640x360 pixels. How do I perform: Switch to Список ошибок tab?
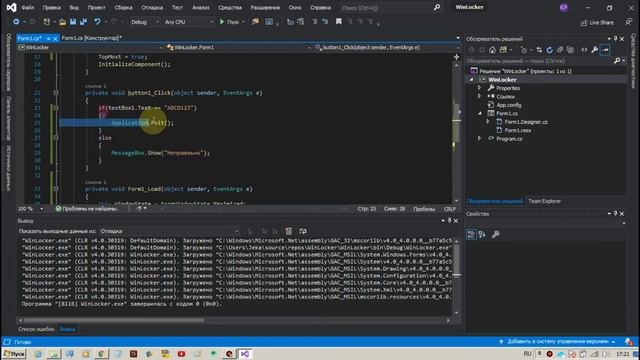point(36,329)
